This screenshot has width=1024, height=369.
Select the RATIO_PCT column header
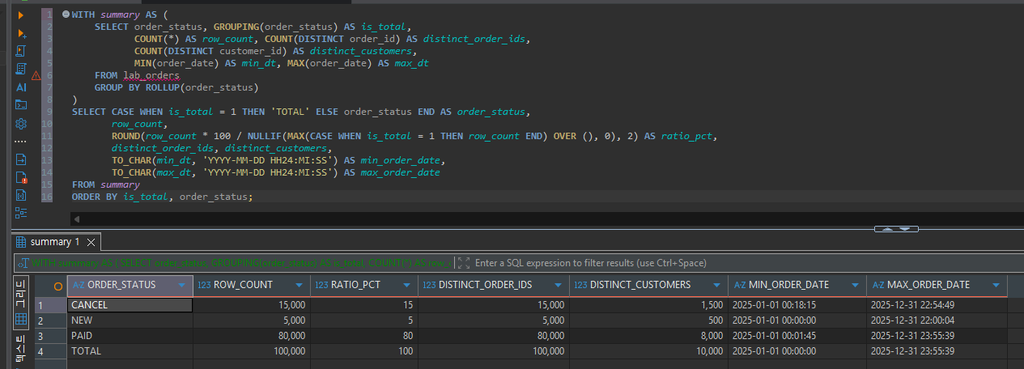364,285
